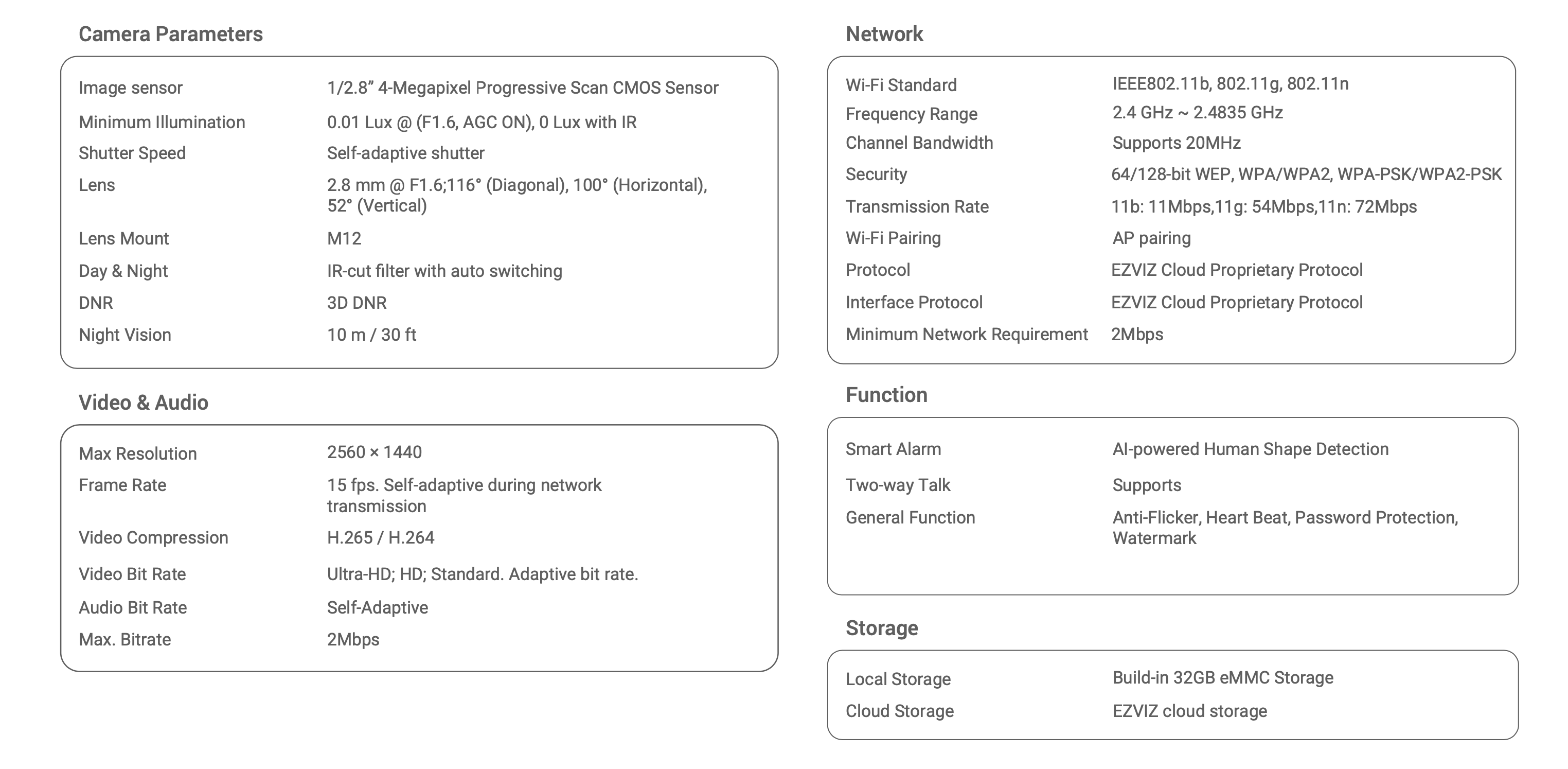1568x769 pixels.
Task: Click the Minimum Illumination value text
Action: [482, 123]
